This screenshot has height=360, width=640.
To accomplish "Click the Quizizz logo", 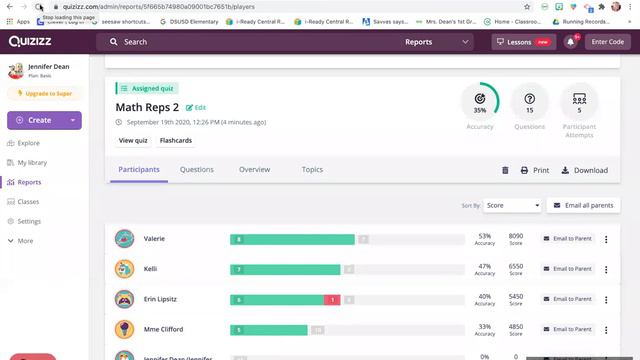I will pyautogui.click(x=30, y=41).
